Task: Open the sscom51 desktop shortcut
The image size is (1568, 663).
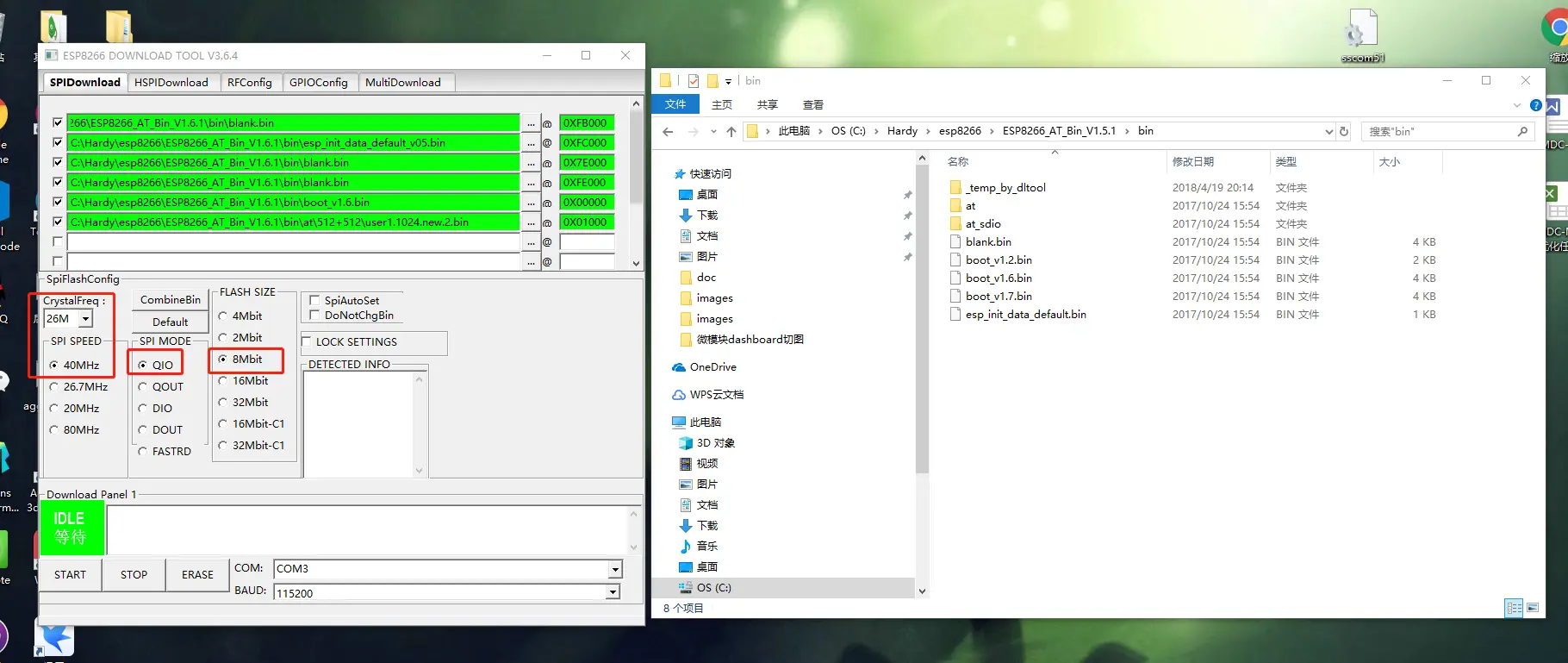Action: (1362, 36)
